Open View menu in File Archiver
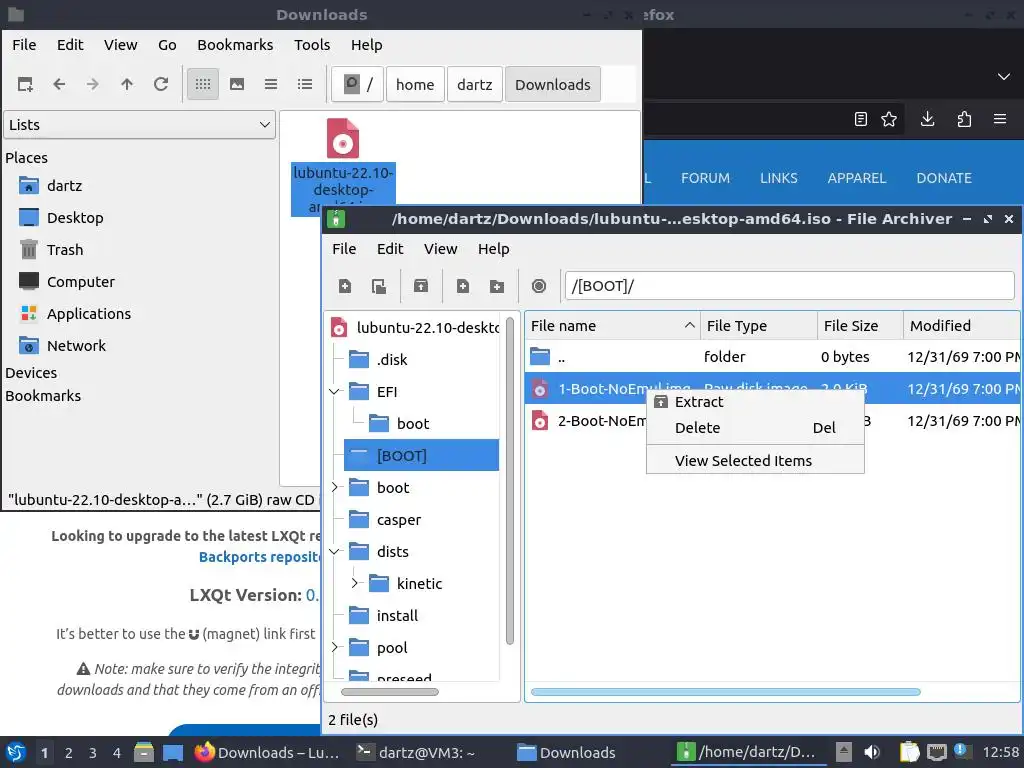Viewport: 1024px width, 768px height. click(x=441, y=249)
